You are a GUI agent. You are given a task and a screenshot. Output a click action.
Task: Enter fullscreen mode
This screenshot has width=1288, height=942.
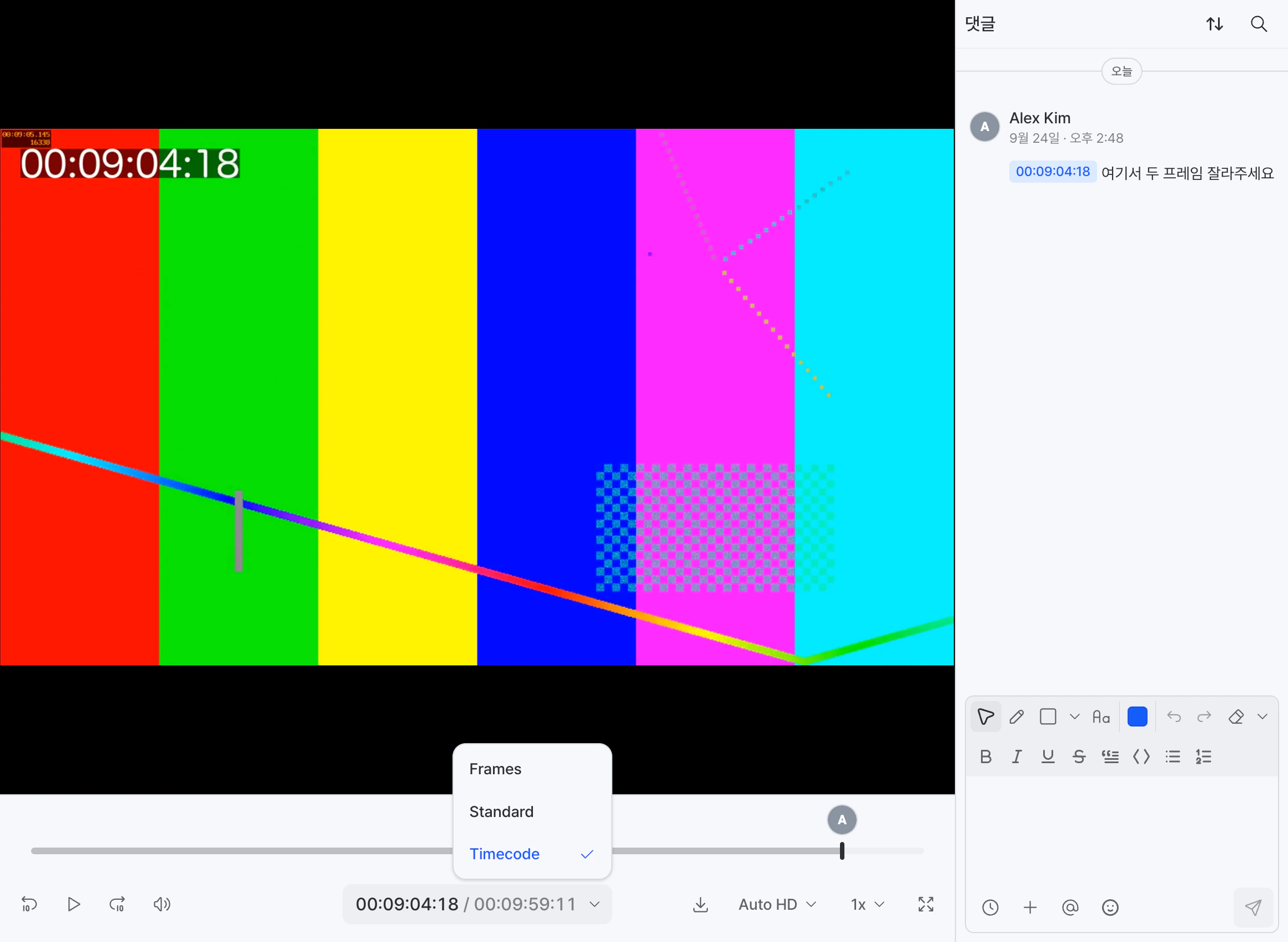point(926,904)
